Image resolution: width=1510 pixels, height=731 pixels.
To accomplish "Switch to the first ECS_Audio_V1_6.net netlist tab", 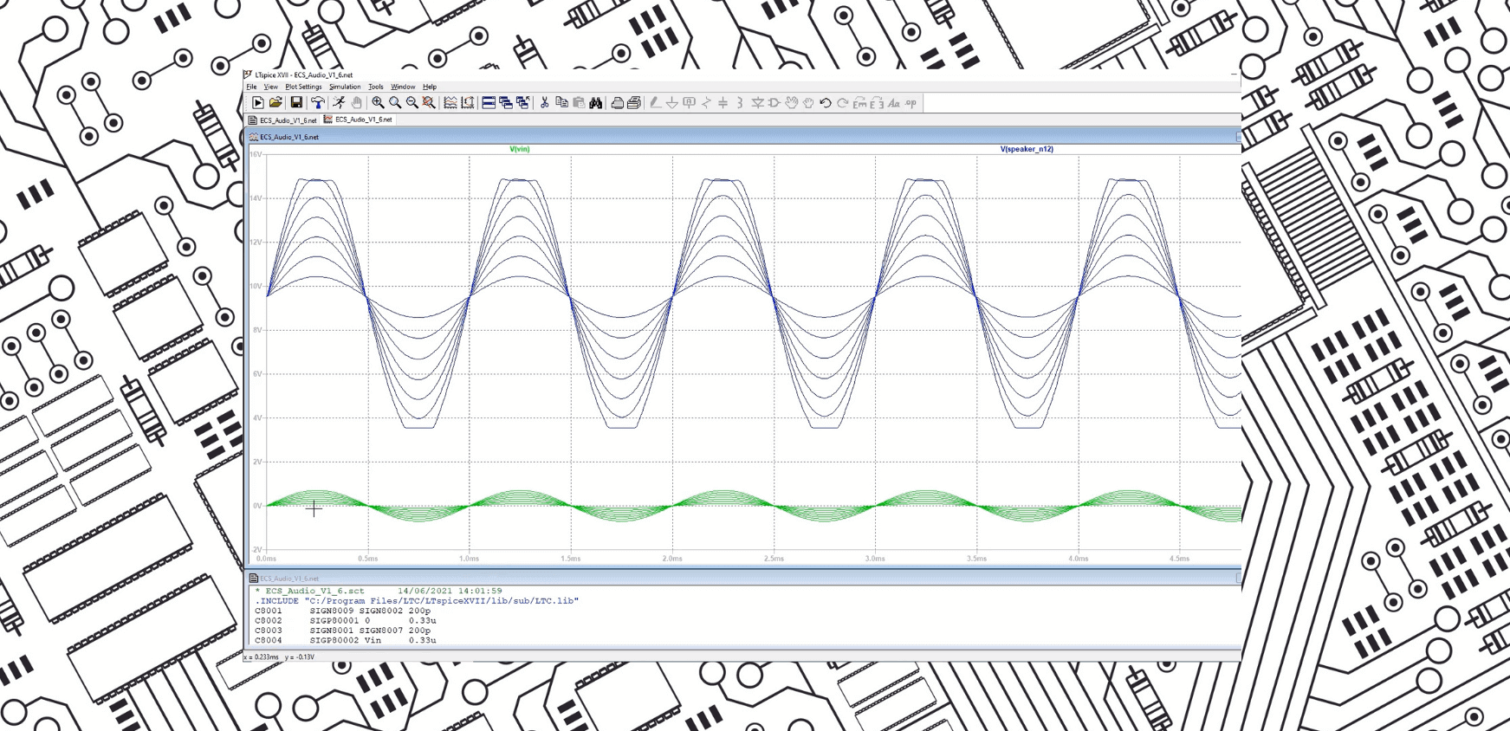I will tap(282, 120).
